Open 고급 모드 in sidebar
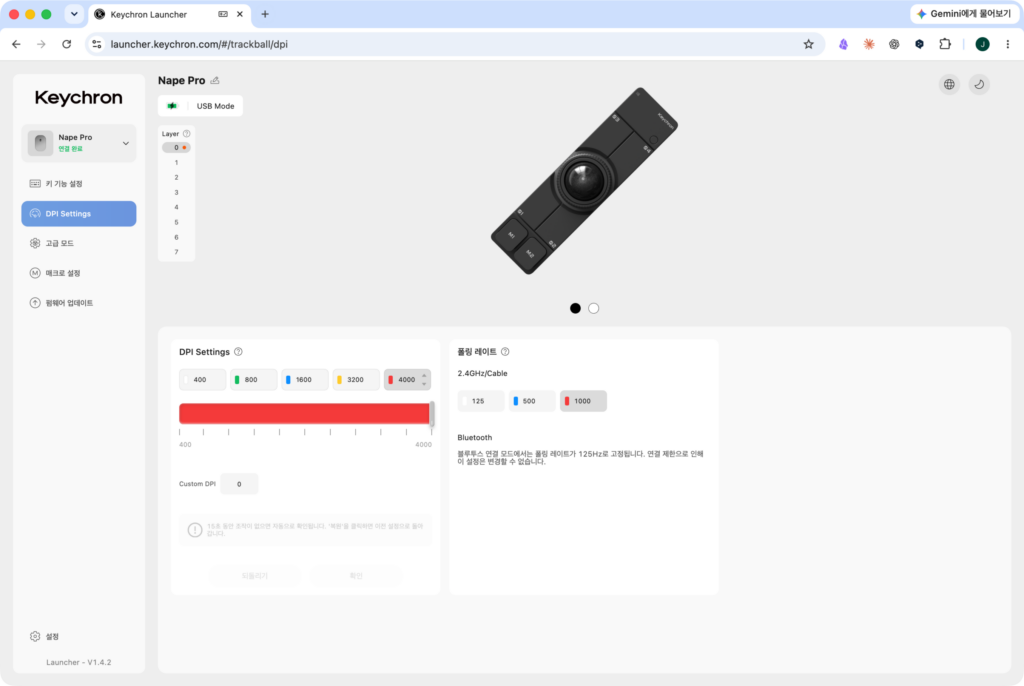This screenshot has width=1024, height=686. click(79, 243)
